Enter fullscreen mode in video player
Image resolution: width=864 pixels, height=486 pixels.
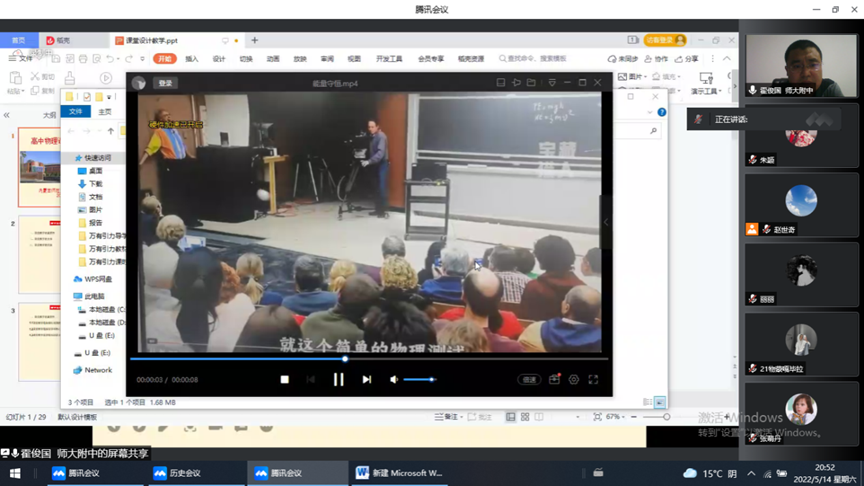593,380
